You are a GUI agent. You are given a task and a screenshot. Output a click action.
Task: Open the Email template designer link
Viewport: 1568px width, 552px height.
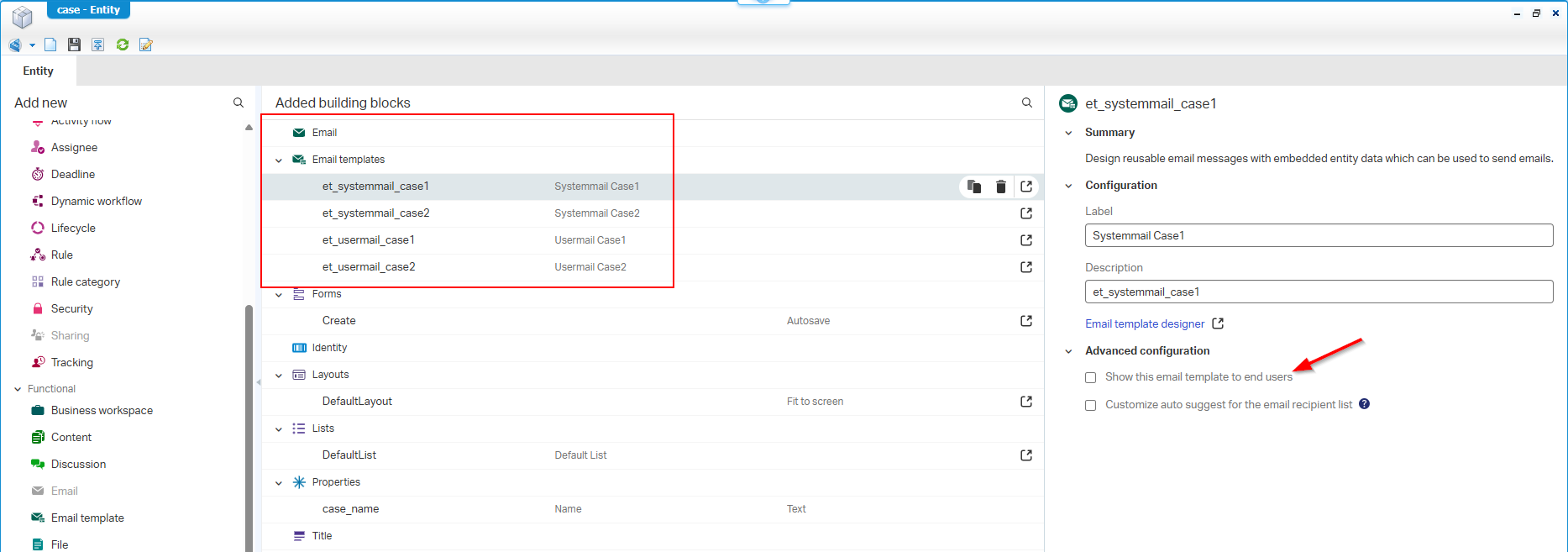1144,324
